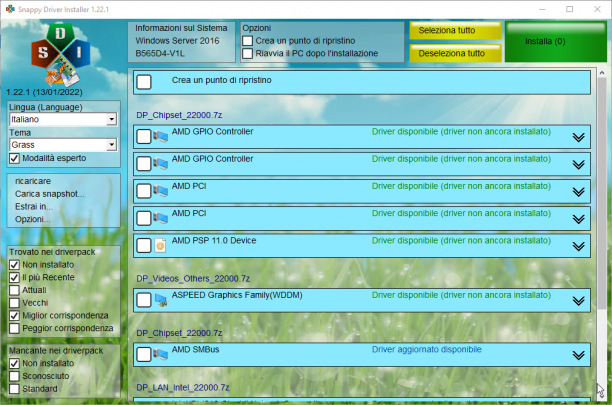Tick the checkbox for second AMD GPIO Controller
Screen dimensions: 612x405
click(144, 164)
